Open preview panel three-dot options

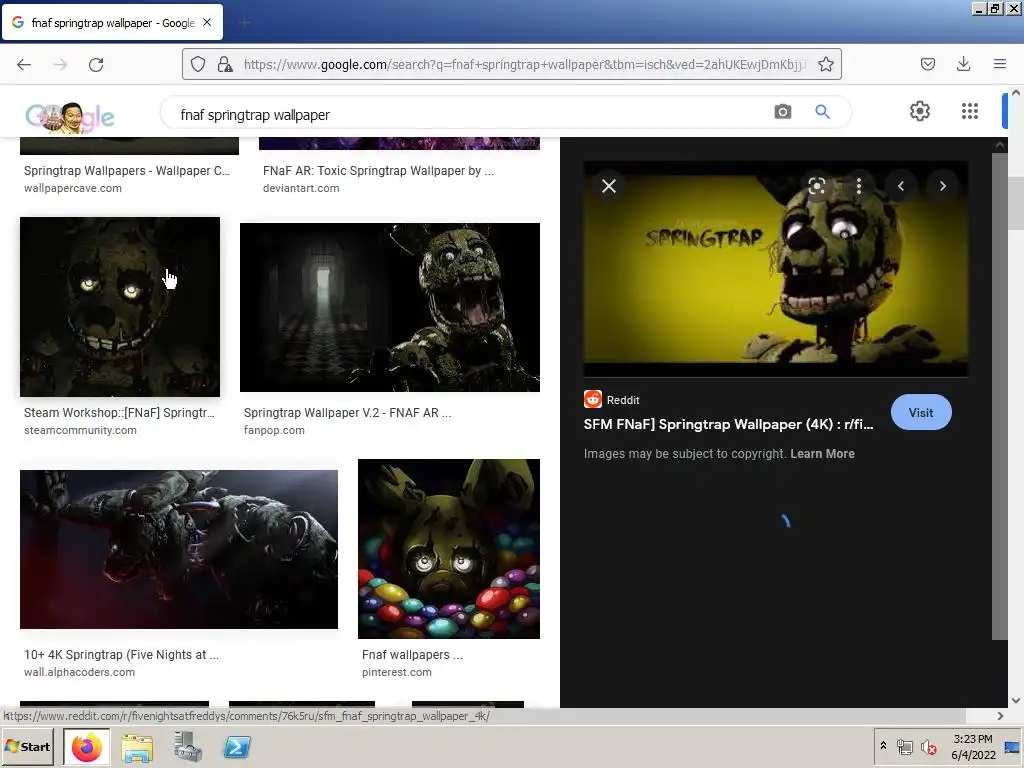[x=859, y=186]
